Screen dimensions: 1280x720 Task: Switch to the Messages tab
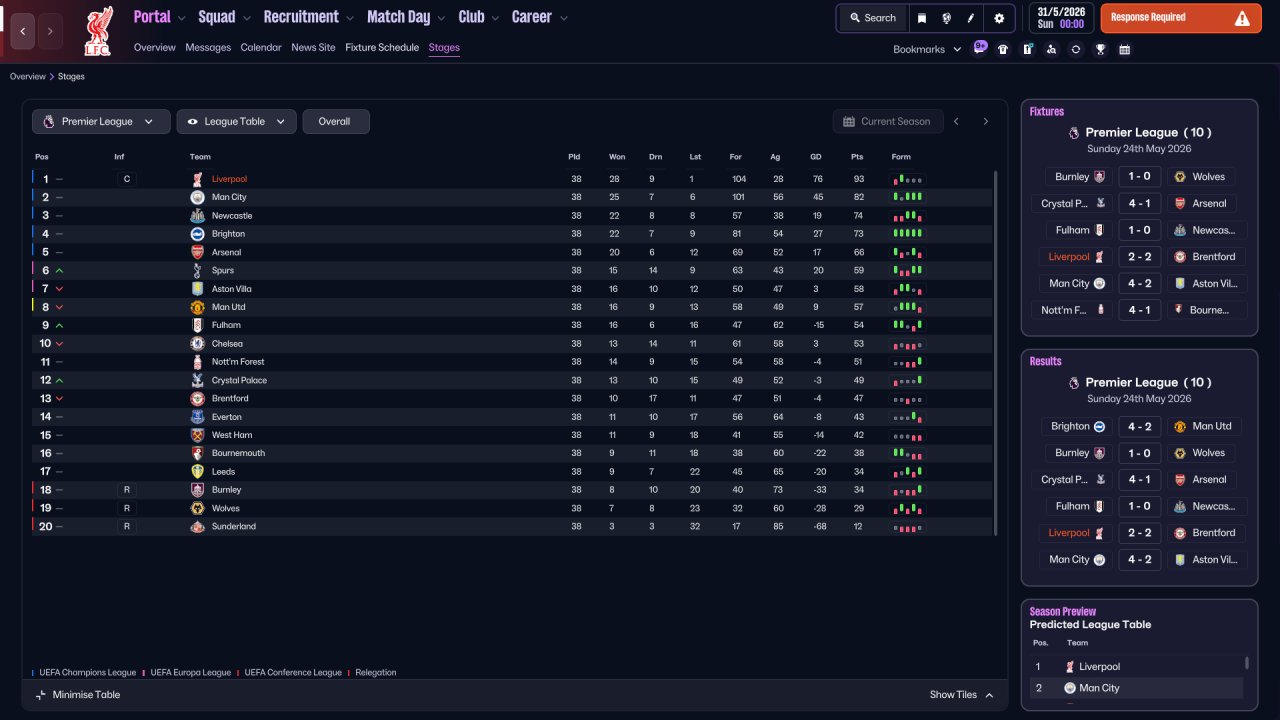[x=208, y=47]
